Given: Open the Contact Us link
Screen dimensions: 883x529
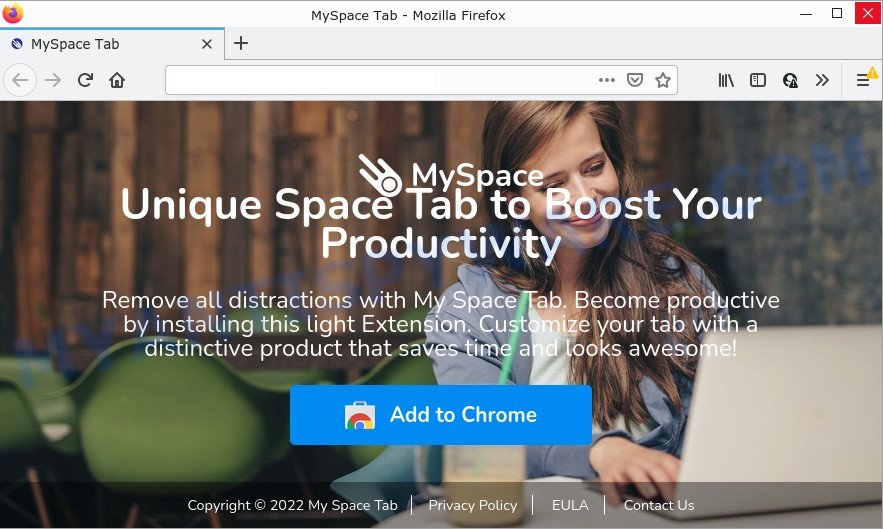Looking at the screenshot, I should (659, 505).
